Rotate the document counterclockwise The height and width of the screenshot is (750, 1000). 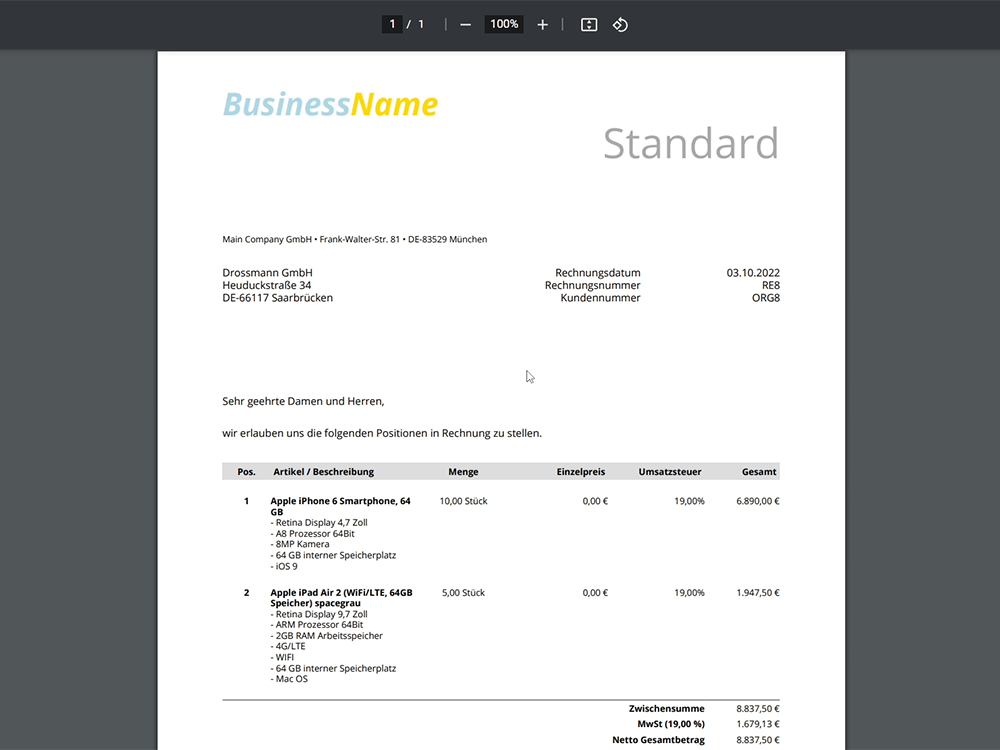pyautogui.click(x=620, y=24)
